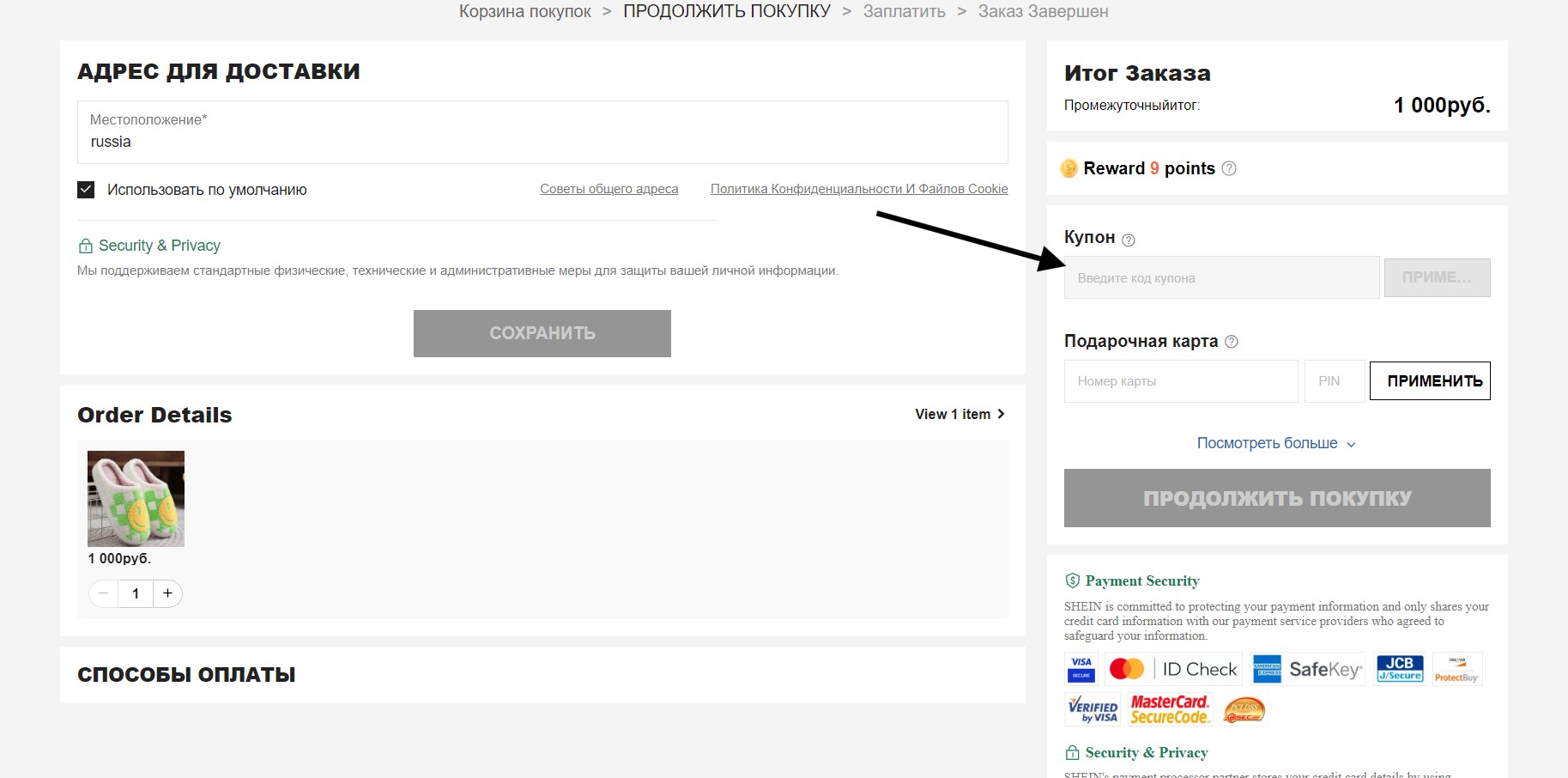This screenshot has width=1568, height=778.
Task: Focus the gift card PIN field
Action: point(1335,381)
